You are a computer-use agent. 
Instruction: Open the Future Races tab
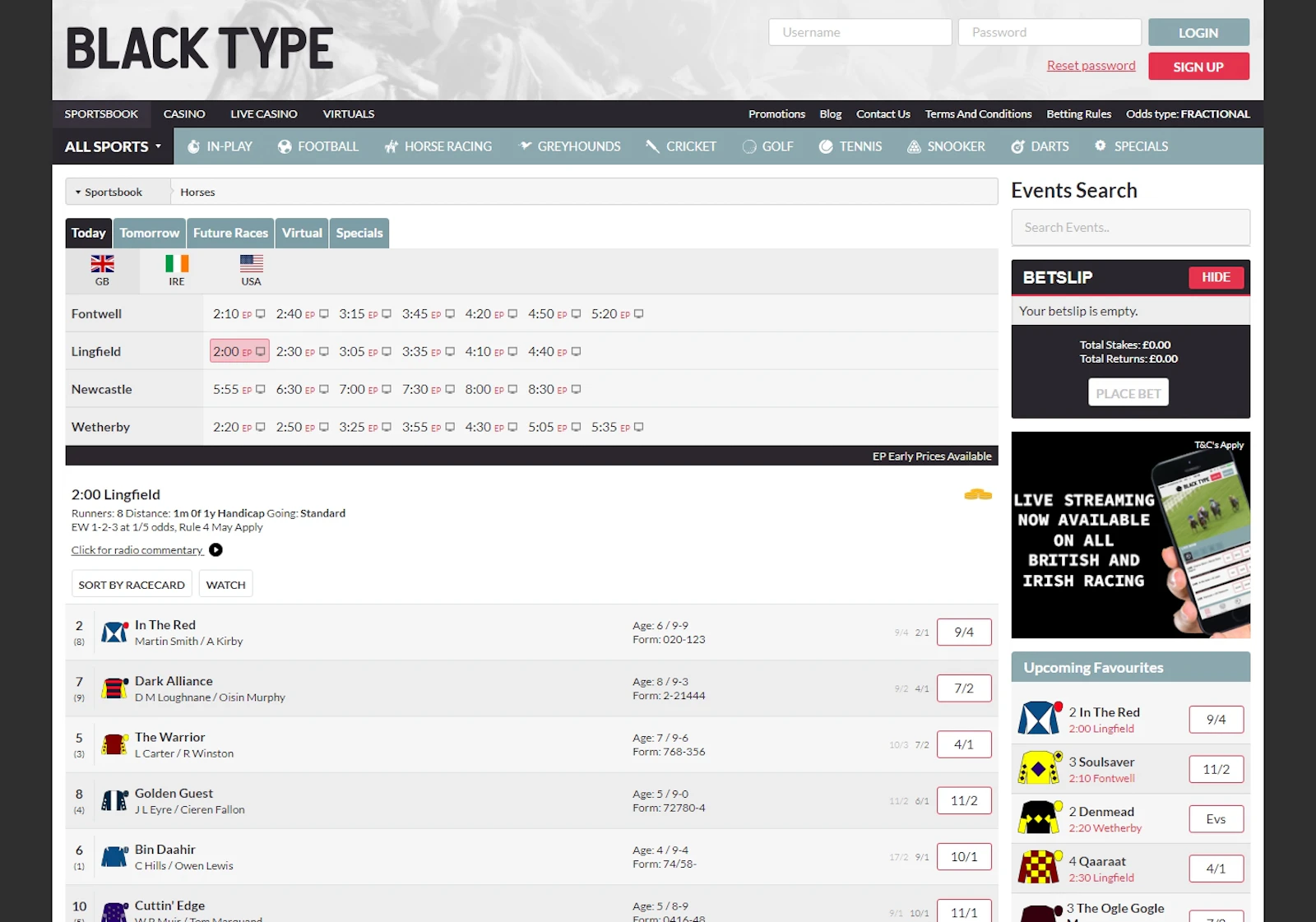pyautogui.click(x=230, y=234)
